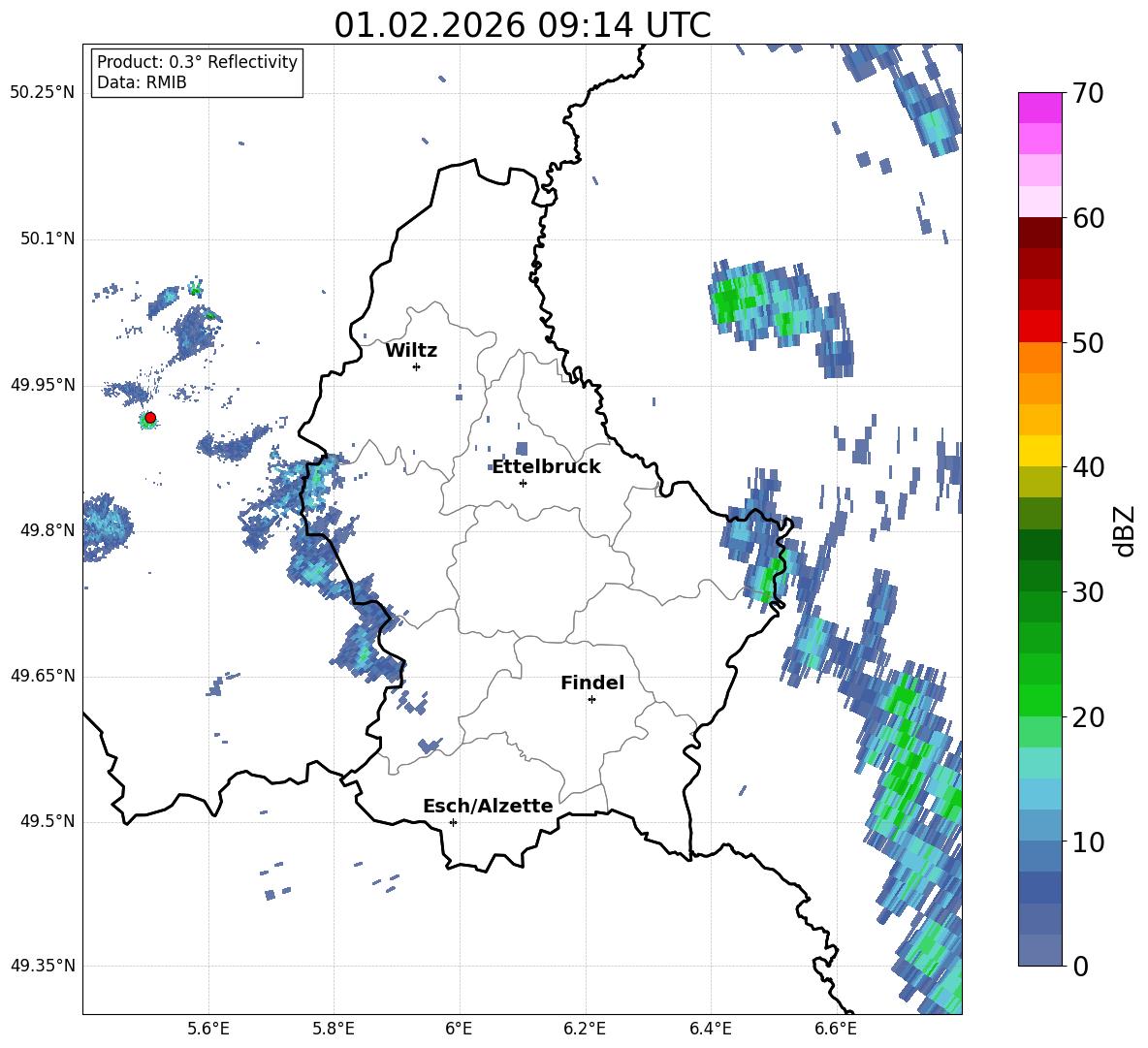Click the 50 value on the colorbar

[1088, 342]
